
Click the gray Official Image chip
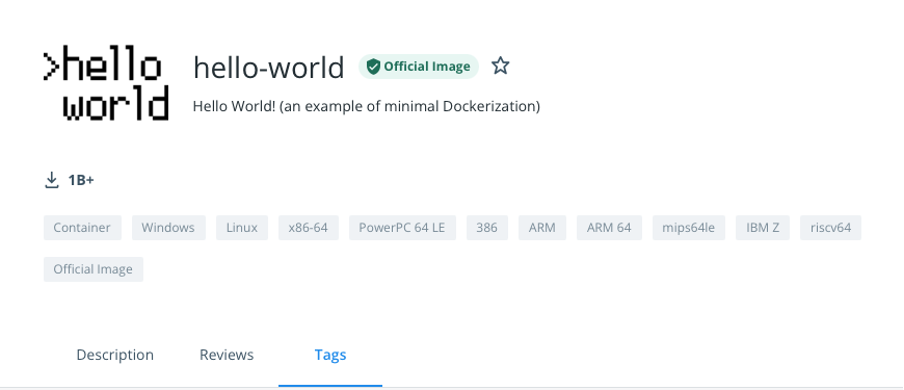93,269
